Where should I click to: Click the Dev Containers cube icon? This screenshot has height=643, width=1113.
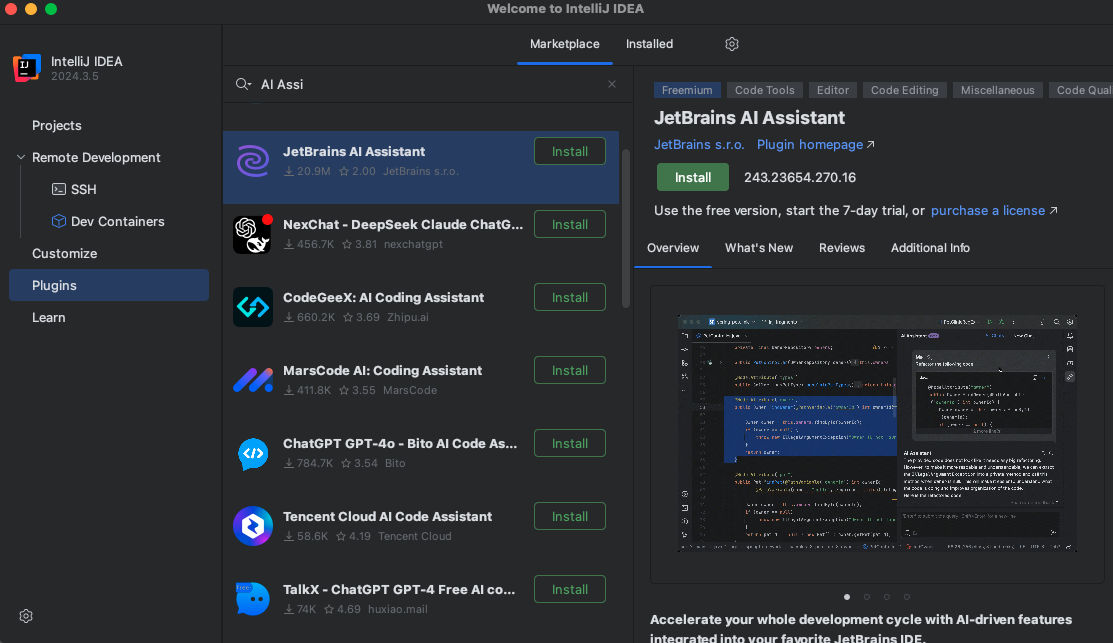click(59, 221)
